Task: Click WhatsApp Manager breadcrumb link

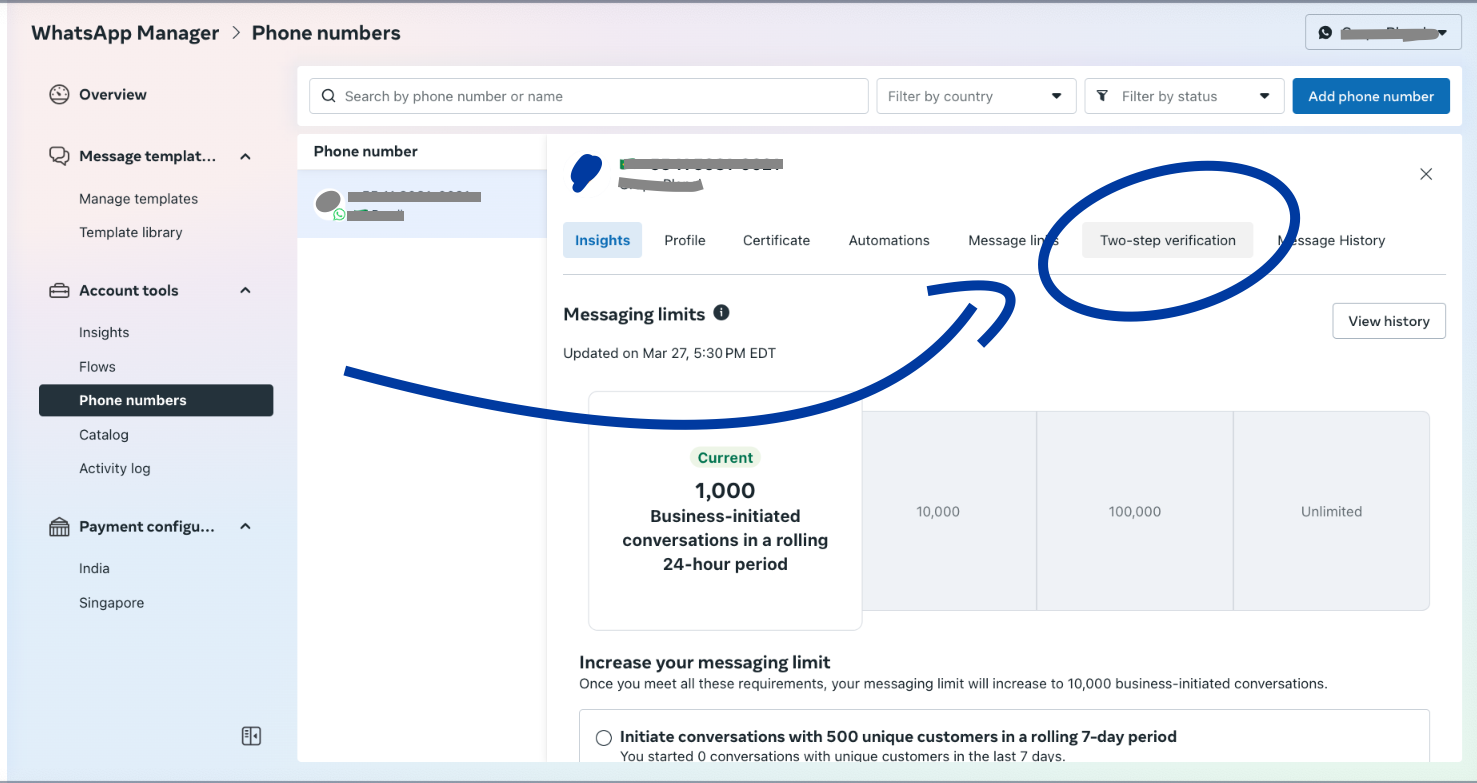Action: [x=125, y=33]
